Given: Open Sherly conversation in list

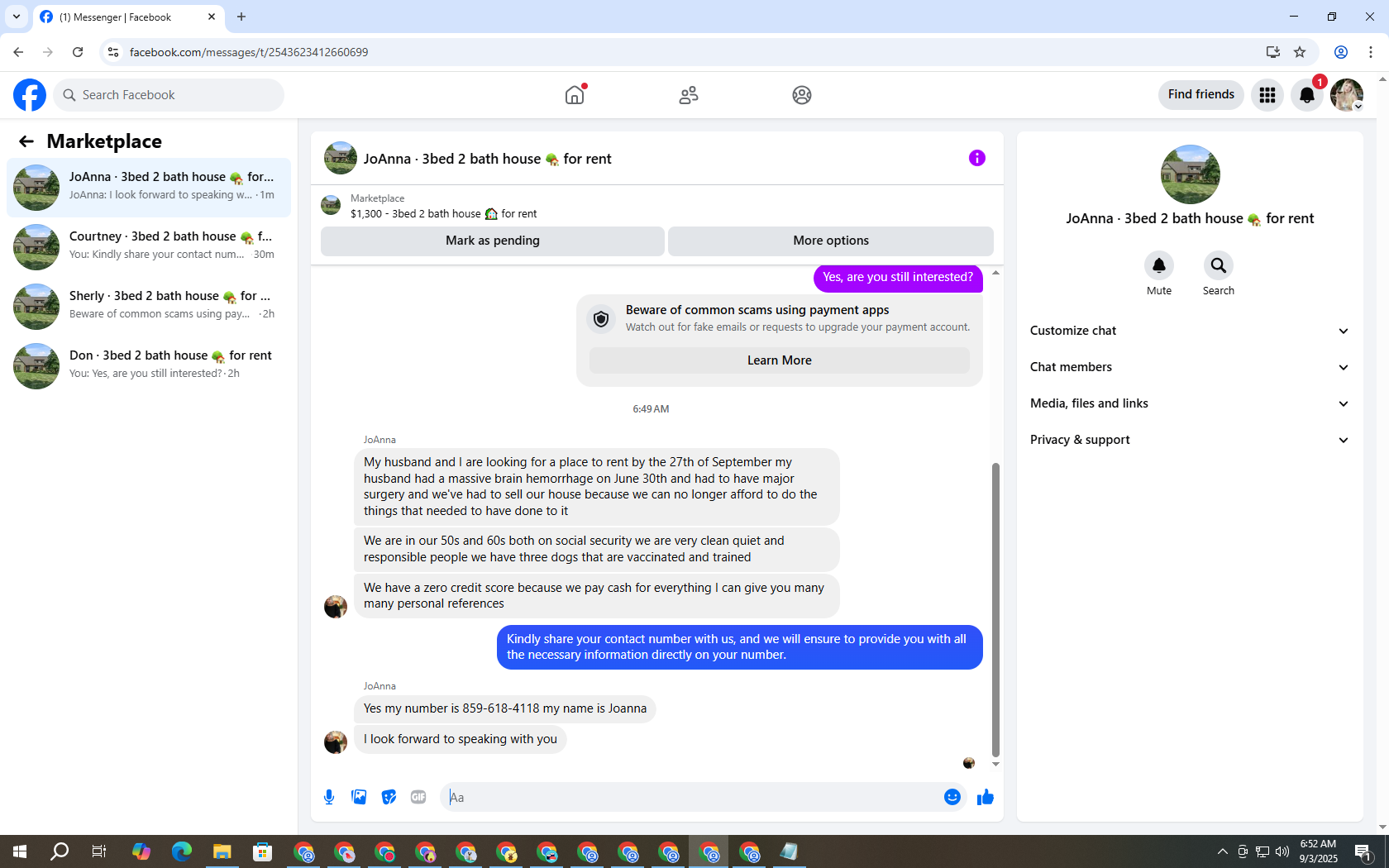Looking at the screenshot, I should coord(149,307).
